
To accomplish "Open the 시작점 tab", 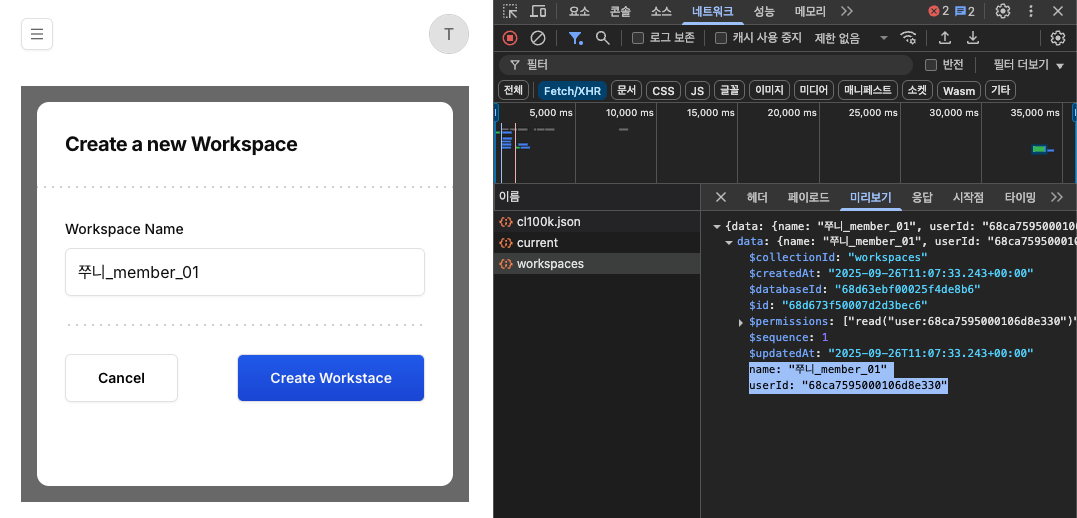I will (968, 197).
